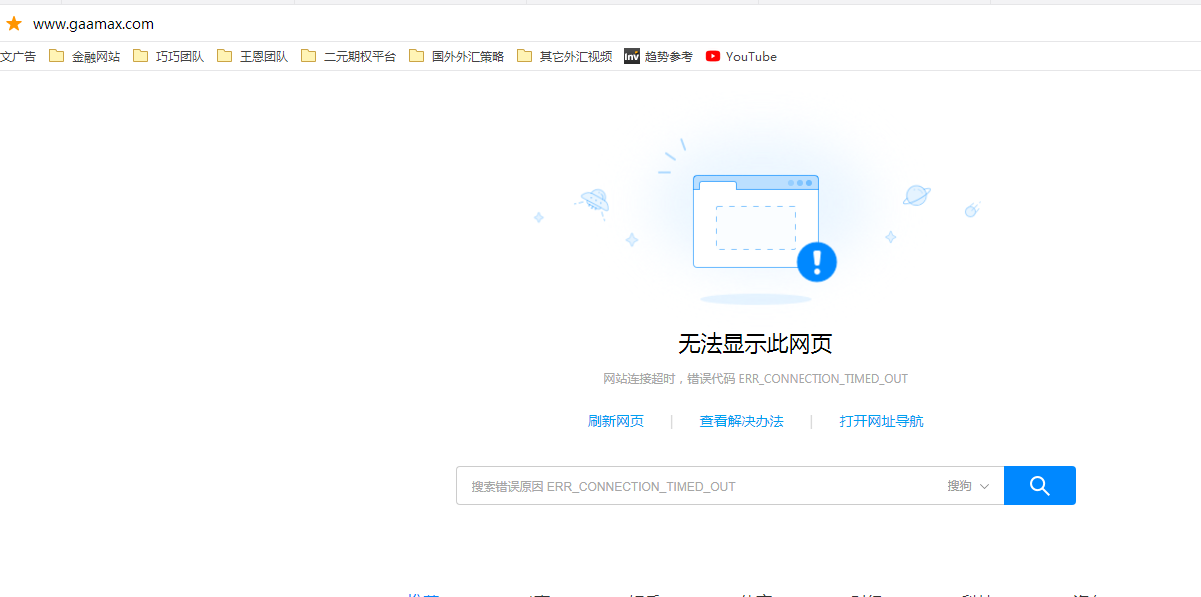Click the 刷新网页 link
The image size is (1201, 597).
616,422
